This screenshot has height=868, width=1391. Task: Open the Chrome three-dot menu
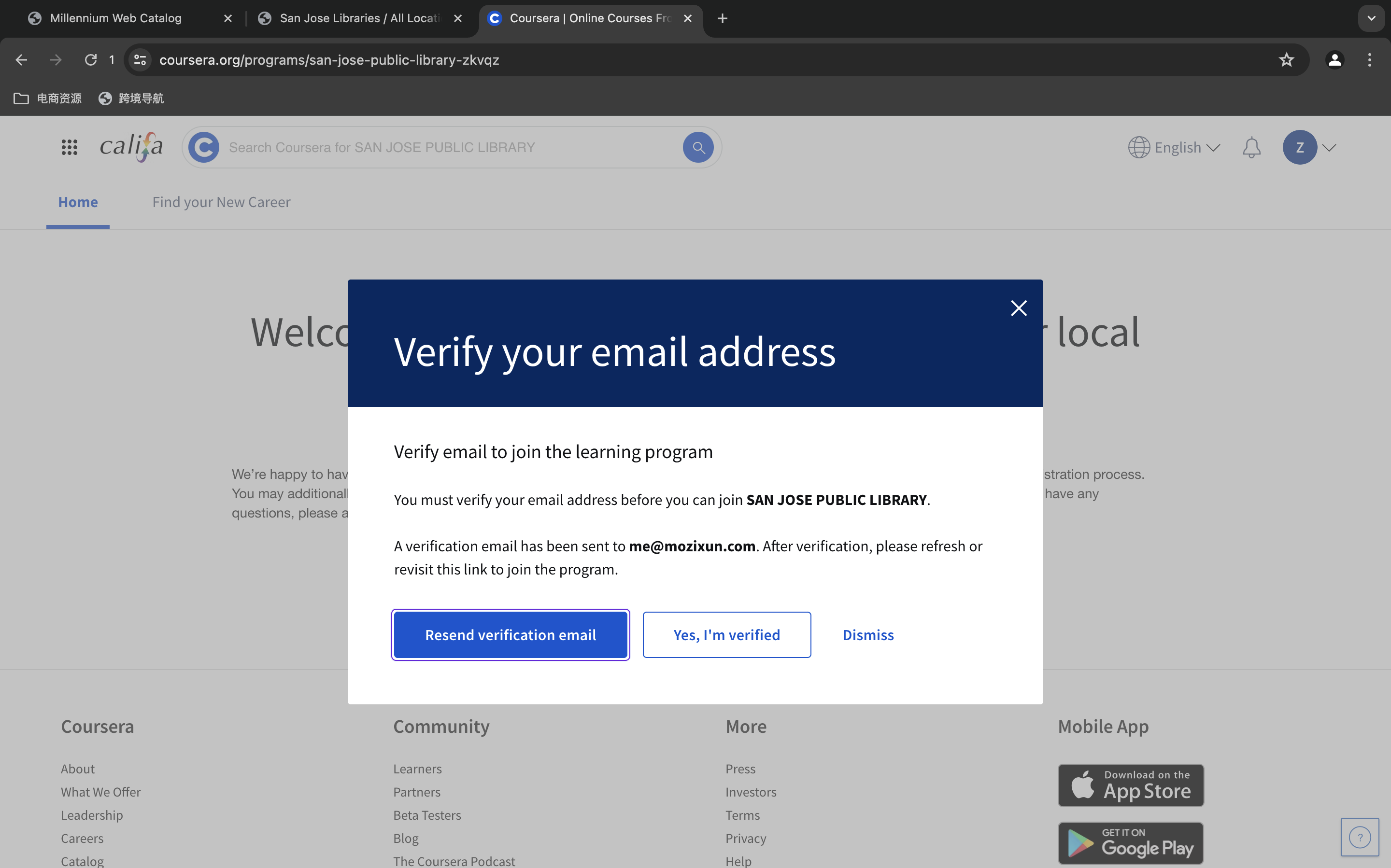pyautogui.click(x=1369, y=60)
